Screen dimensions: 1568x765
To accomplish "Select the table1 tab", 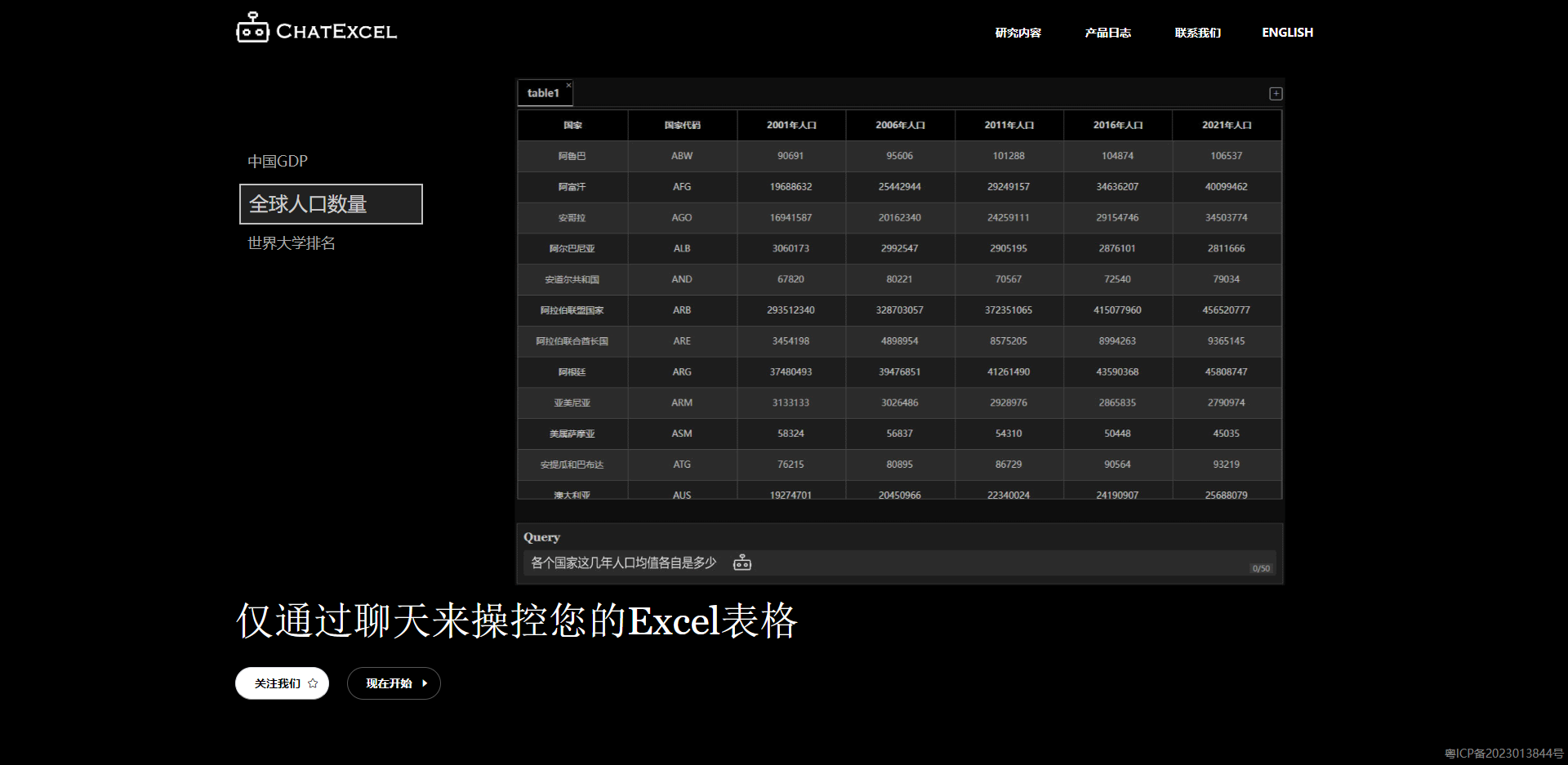I will tap(541, 93).
